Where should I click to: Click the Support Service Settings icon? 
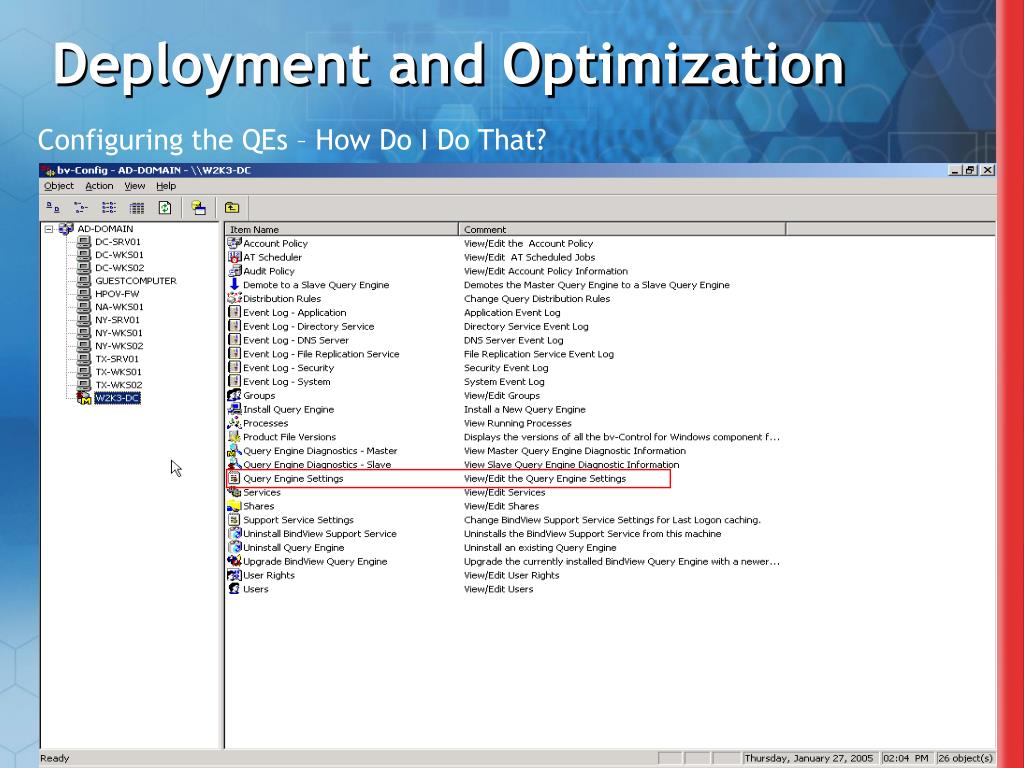[x=234, y=520]
